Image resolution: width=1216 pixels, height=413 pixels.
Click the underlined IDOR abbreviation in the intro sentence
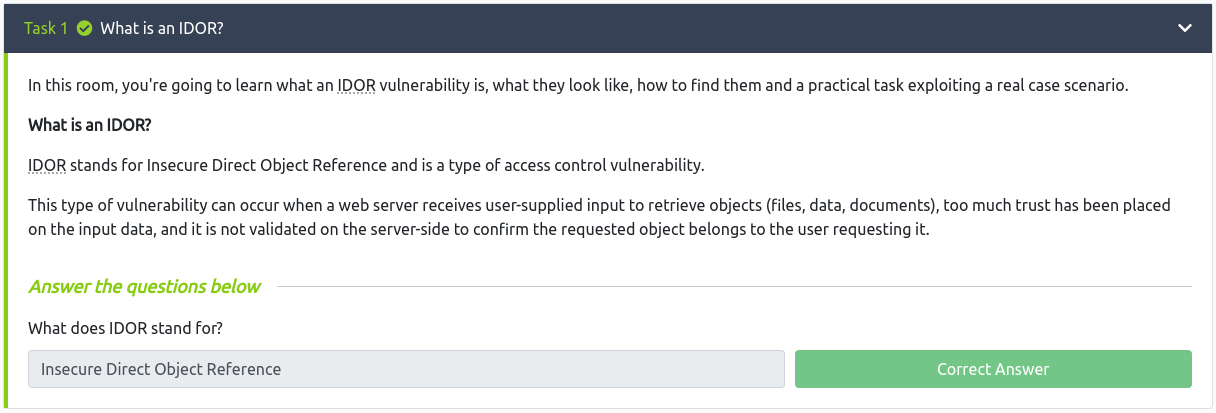click(x=356, y=86)
